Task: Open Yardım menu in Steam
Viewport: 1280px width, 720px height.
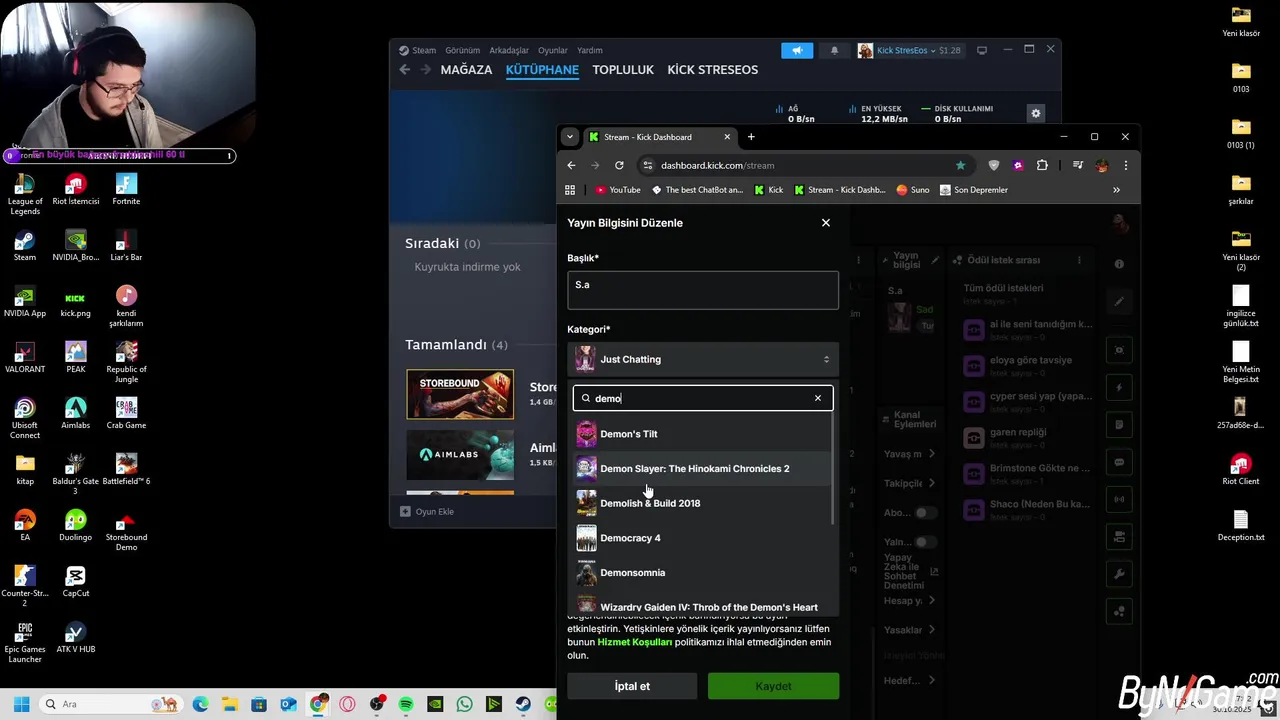Action: (x=590, y=50)
